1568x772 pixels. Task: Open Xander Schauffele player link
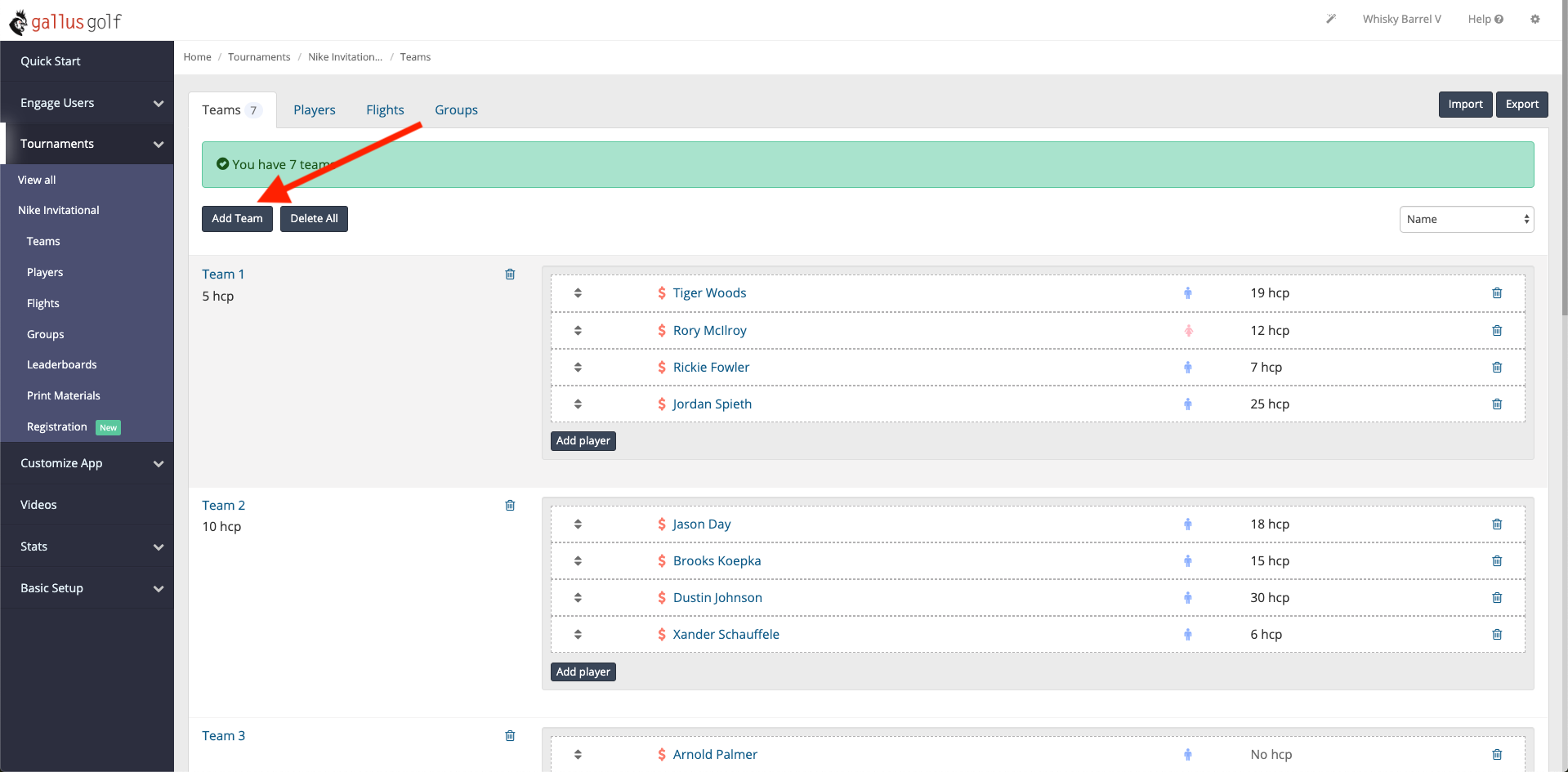[x=726, y=635]
